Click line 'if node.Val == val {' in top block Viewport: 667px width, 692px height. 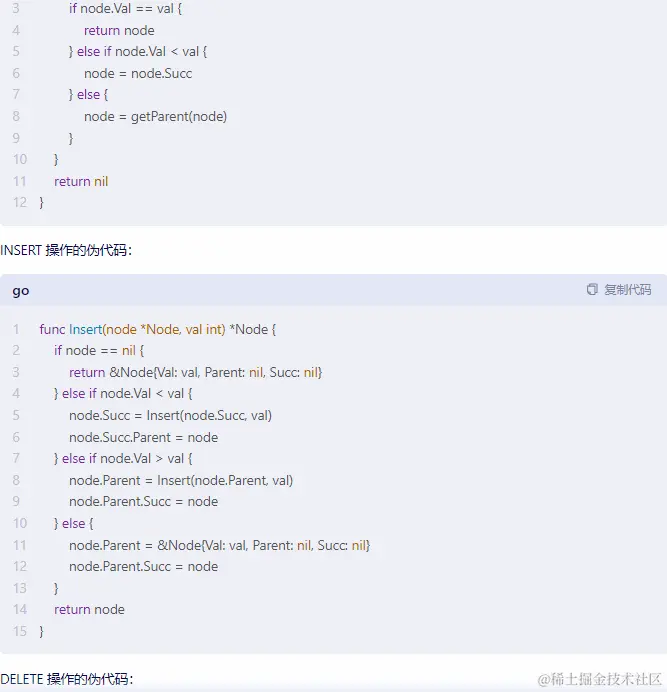(125, 9)
